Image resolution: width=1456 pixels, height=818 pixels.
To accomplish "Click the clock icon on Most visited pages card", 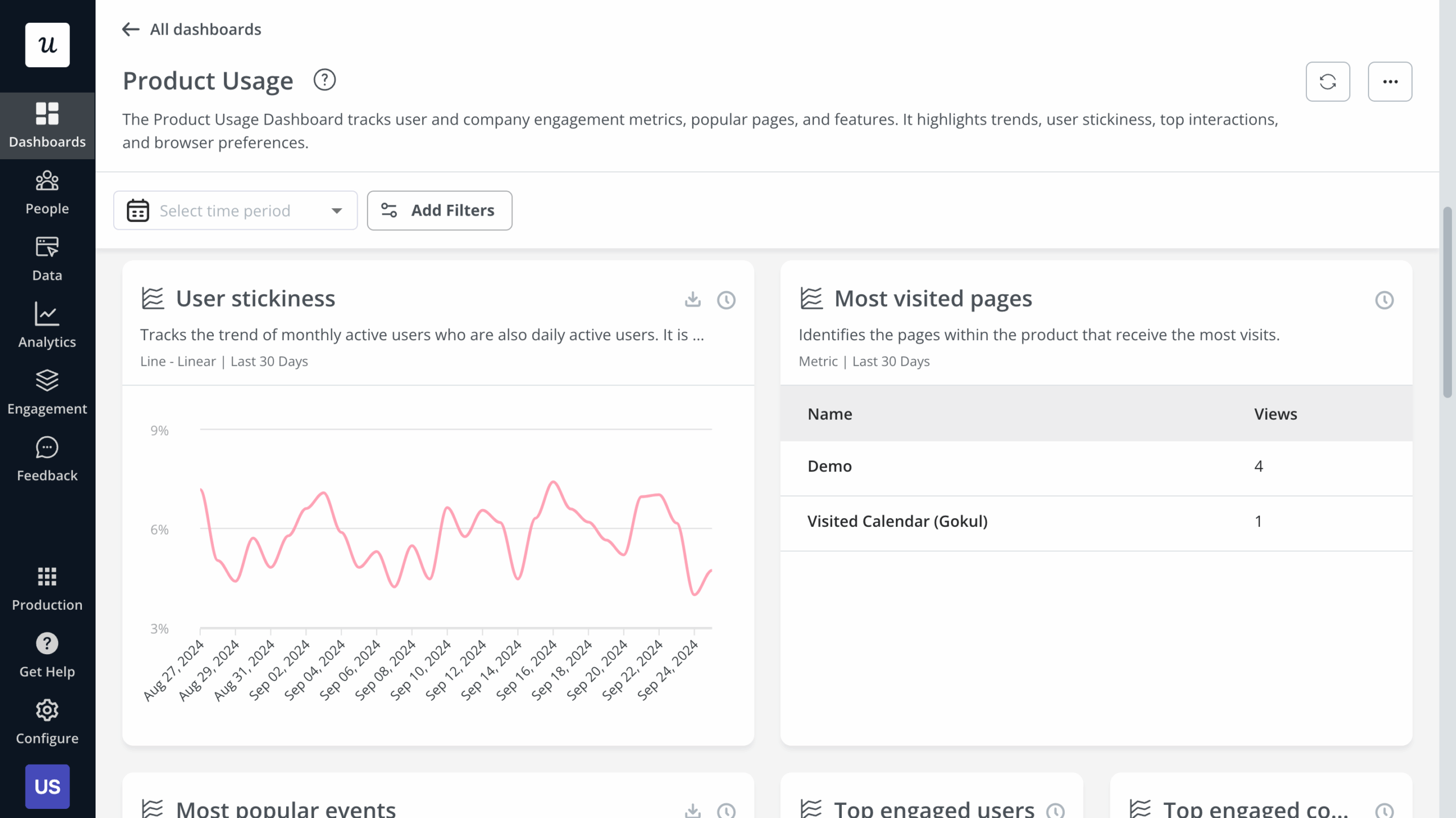I will (x=1384, y=300).
